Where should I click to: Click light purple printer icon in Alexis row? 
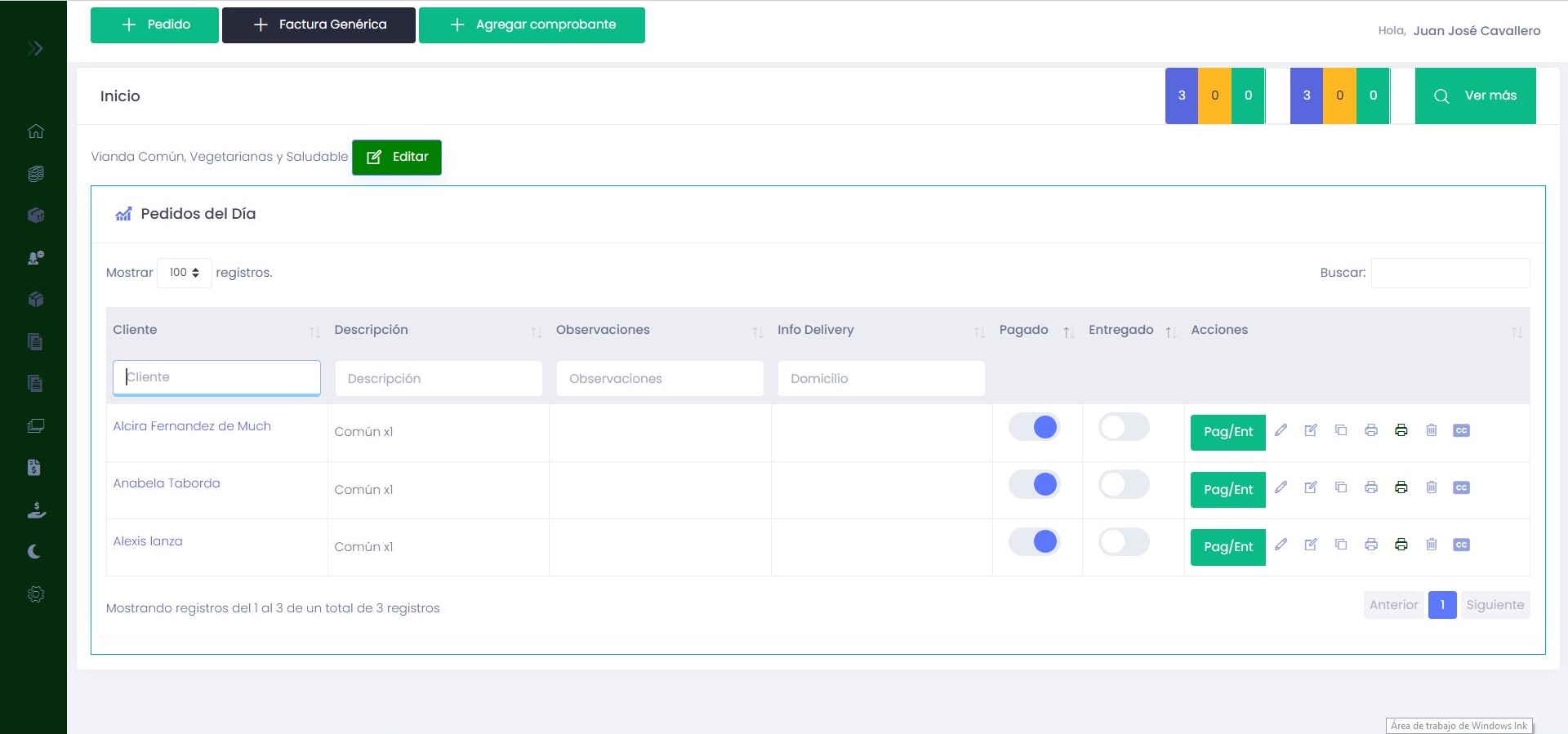(x=1371, y=545)
